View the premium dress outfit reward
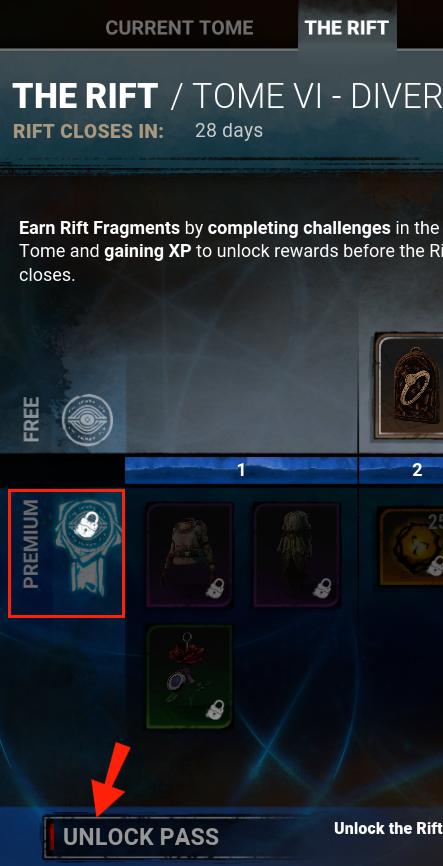The width and height of the screenshot is (443, 866). click(297, 555)
